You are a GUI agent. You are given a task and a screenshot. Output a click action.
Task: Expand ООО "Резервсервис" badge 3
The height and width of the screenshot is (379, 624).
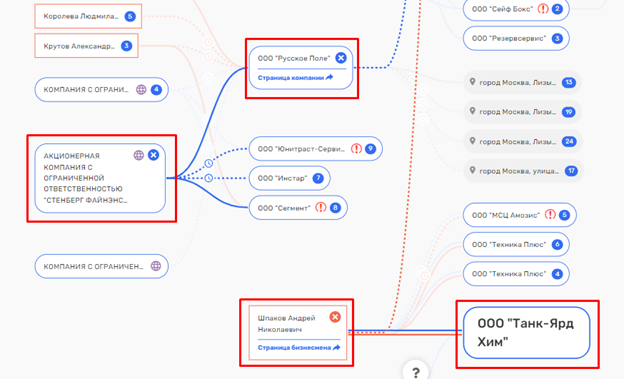coord(557,38)
